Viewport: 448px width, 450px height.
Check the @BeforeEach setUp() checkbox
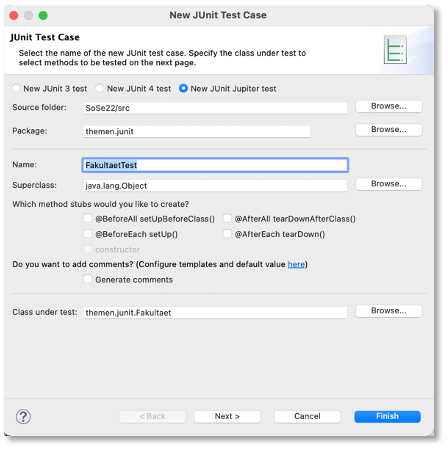coord(88,234)
